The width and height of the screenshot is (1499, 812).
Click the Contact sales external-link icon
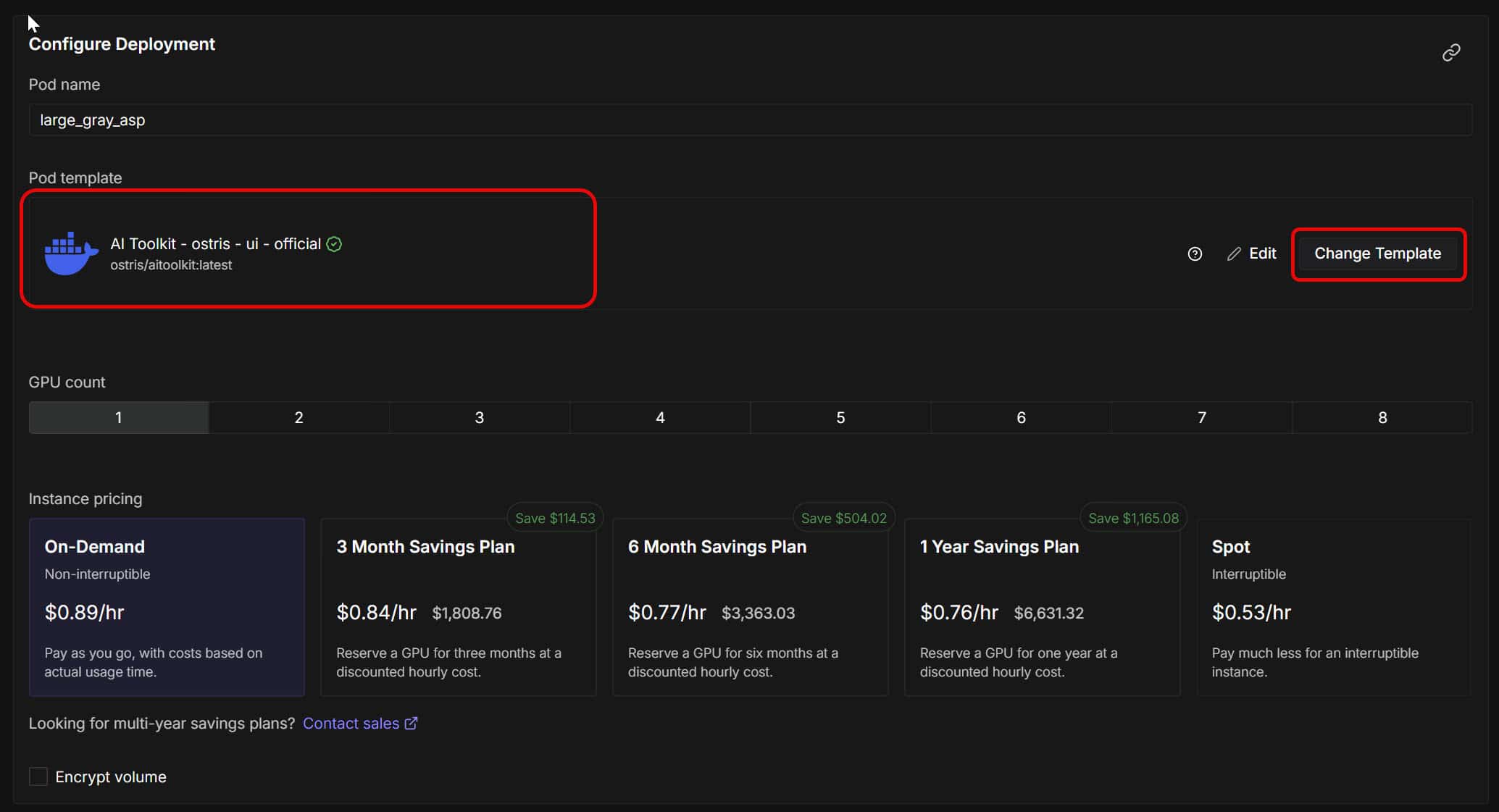(411, 723)
